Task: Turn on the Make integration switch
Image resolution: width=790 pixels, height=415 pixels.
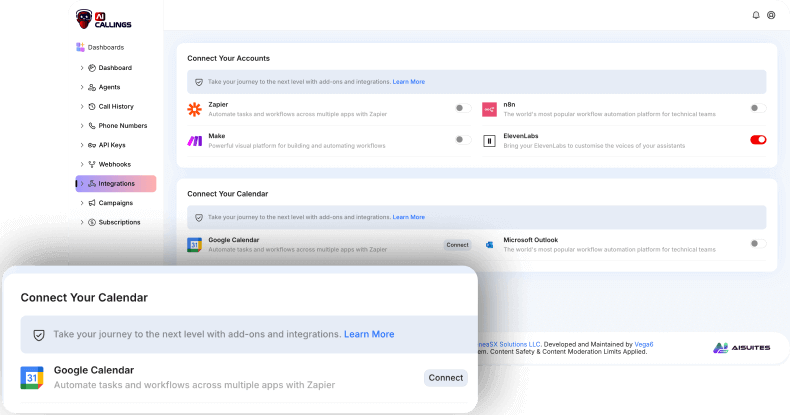Action: (463, 140)
